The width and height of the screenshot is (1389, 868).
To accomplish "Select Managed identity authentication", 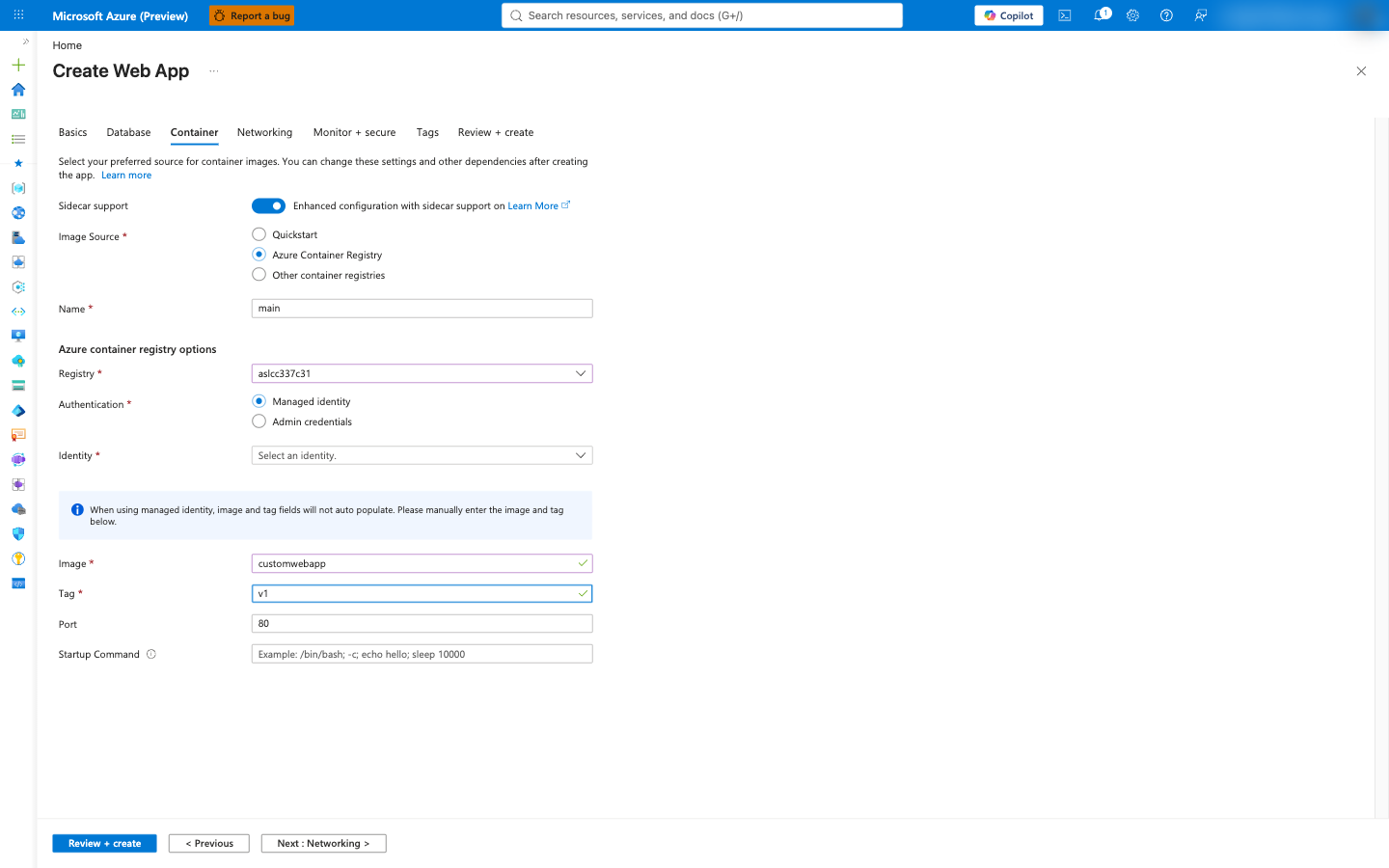I will [259, 401].
